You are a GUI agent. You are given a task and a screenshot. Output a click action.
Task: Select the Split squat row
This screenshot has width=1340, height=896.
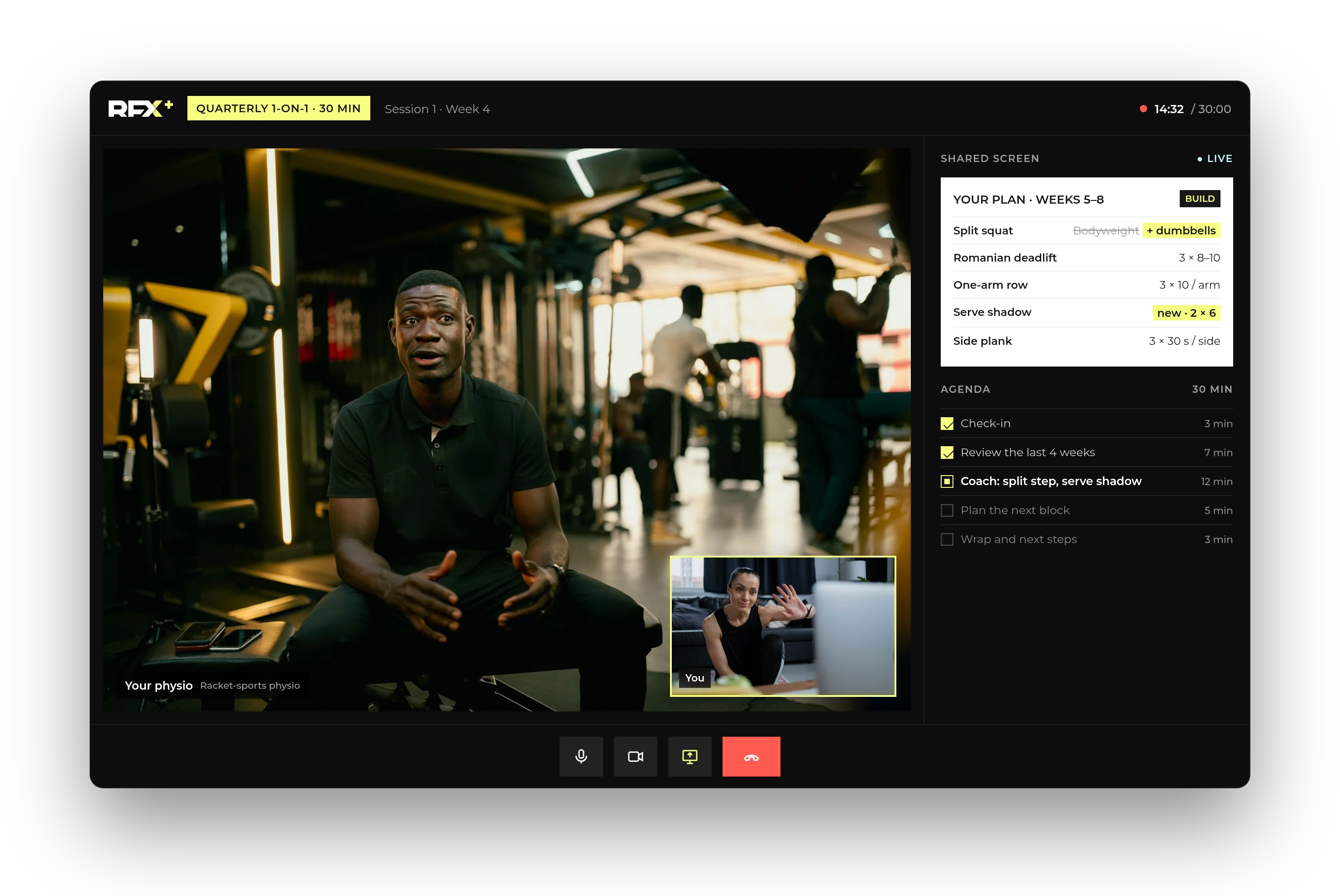(1086, 230)
